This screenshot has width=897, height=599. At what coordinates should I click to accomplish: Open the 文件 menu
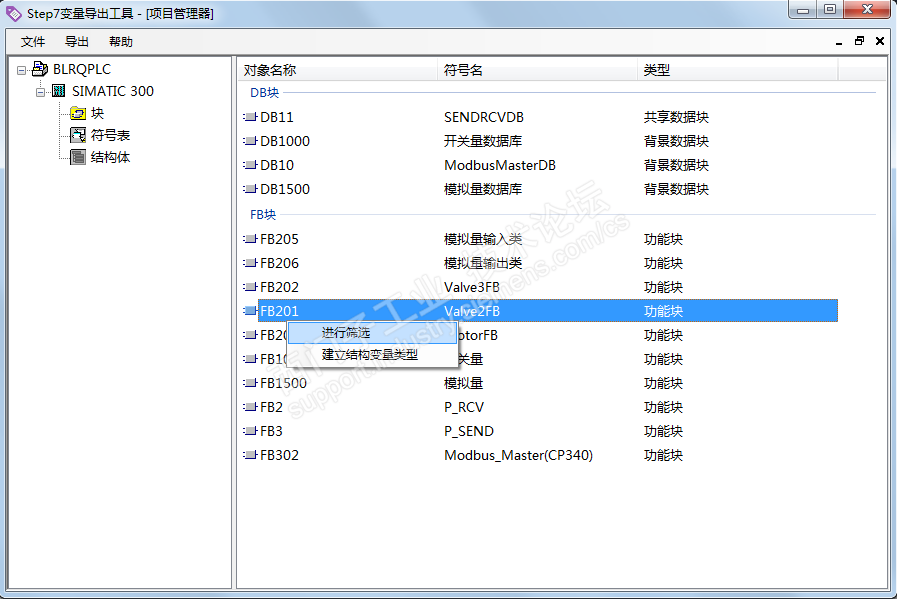point(33,42)
